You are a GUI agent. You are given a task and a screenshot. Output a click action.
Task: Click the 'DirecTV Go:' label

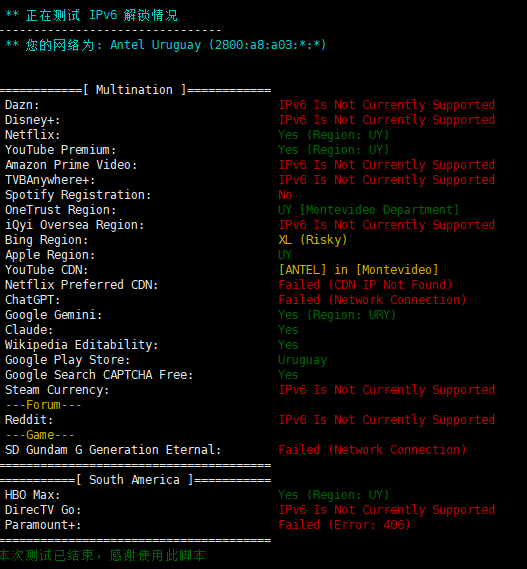click(x=43, y=510)
